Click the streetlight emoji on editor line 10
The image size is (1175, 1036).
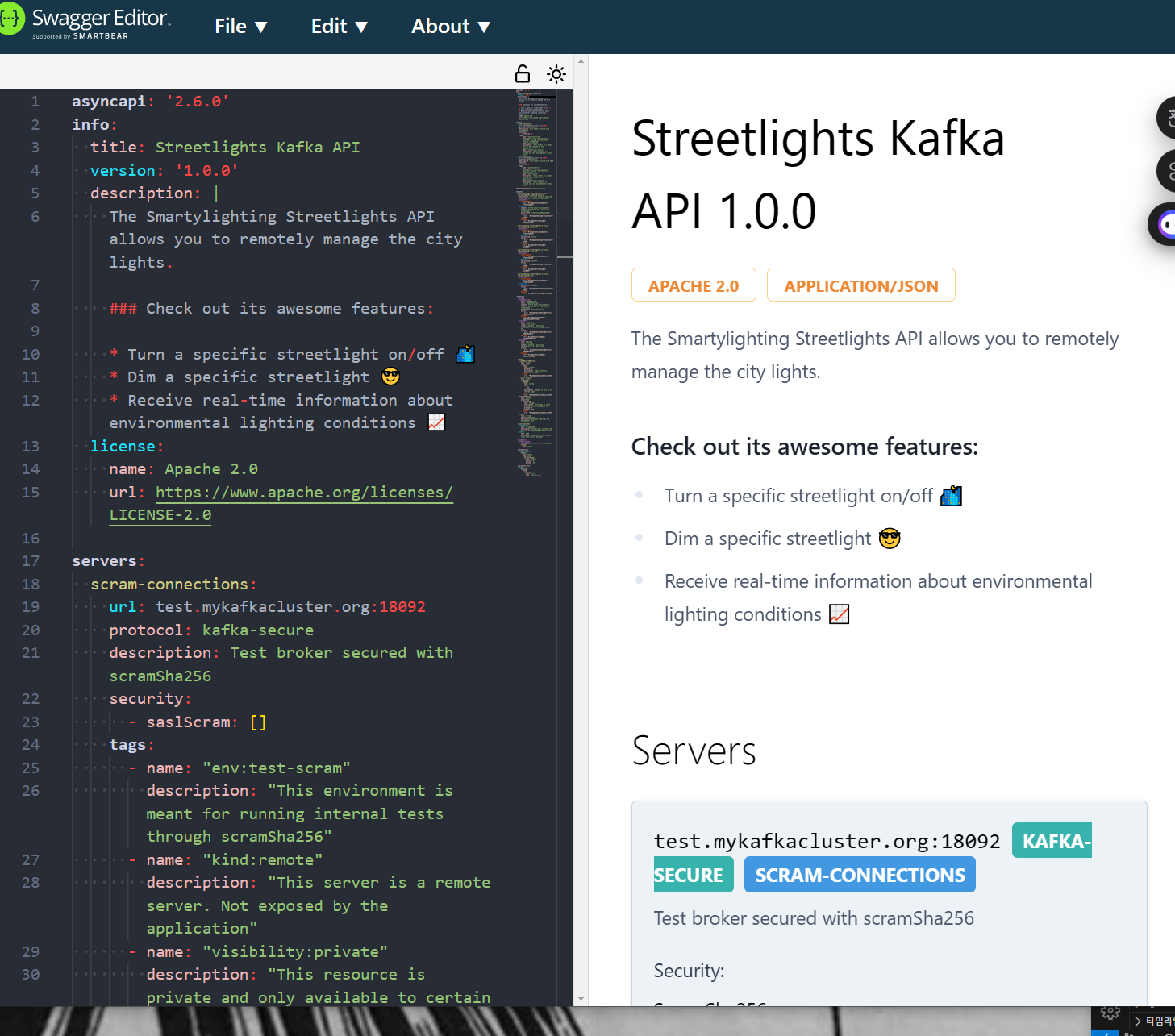coord(465,354)
